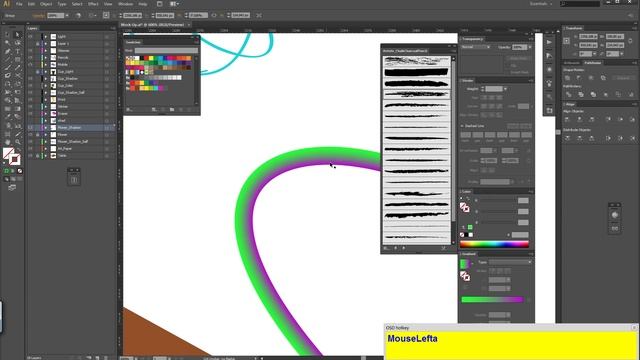This screenshot has width=640, height=360.
Task: Select the Pen tool
Action: click(x=7, y=51)
